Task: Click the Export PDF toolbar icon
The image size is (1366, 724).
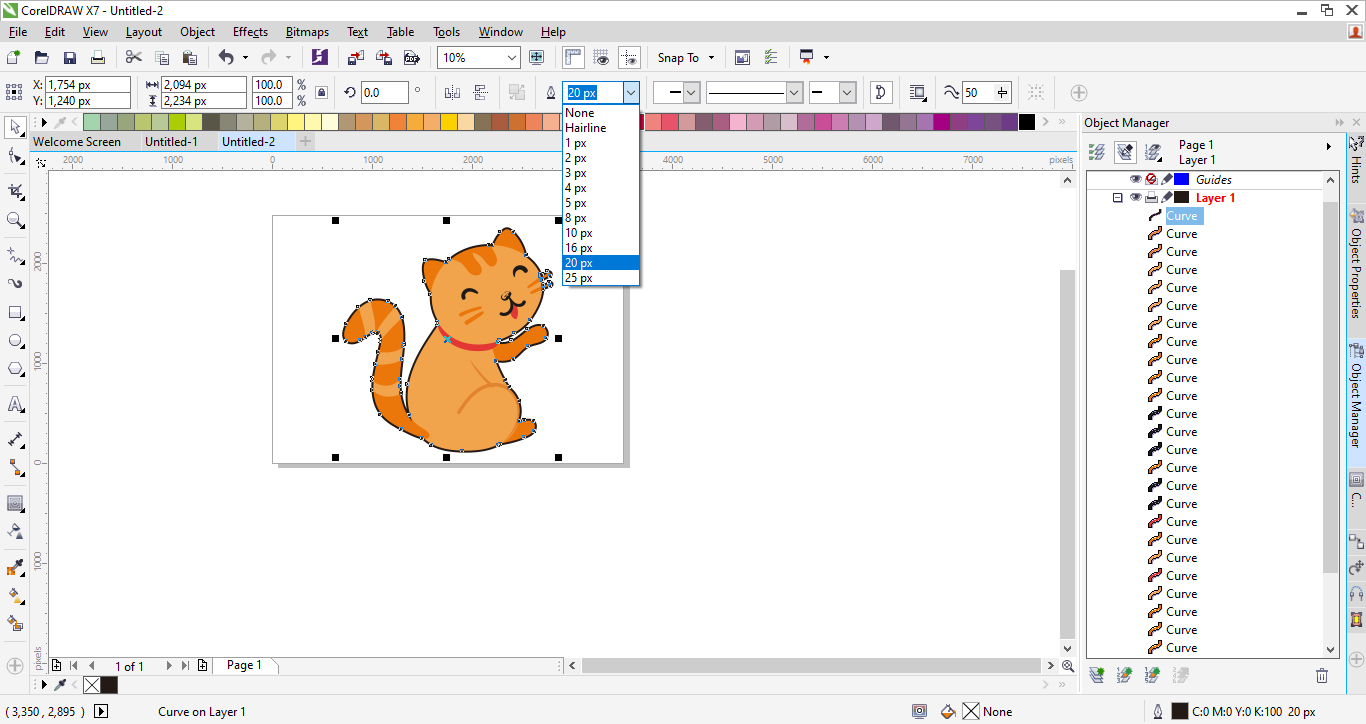Action: 412,57
